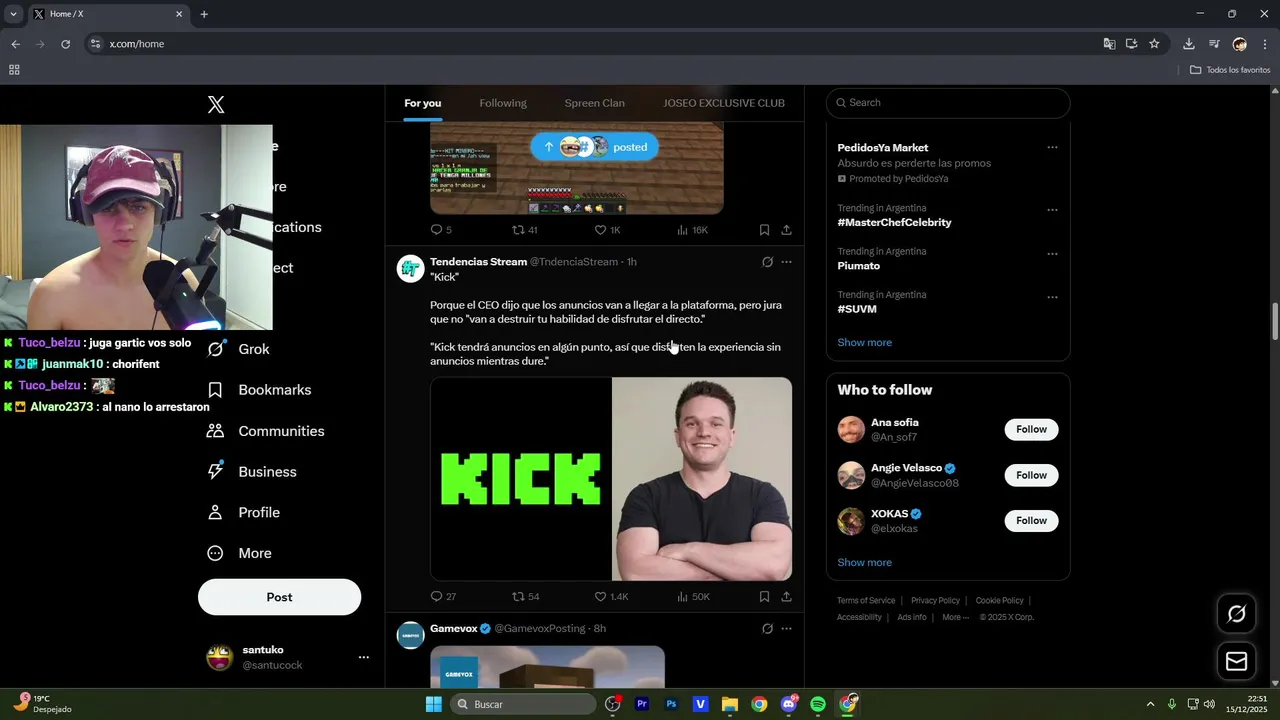View analytics of the 50K views post
Screen dimensions: 1280x720
[693, 596]
